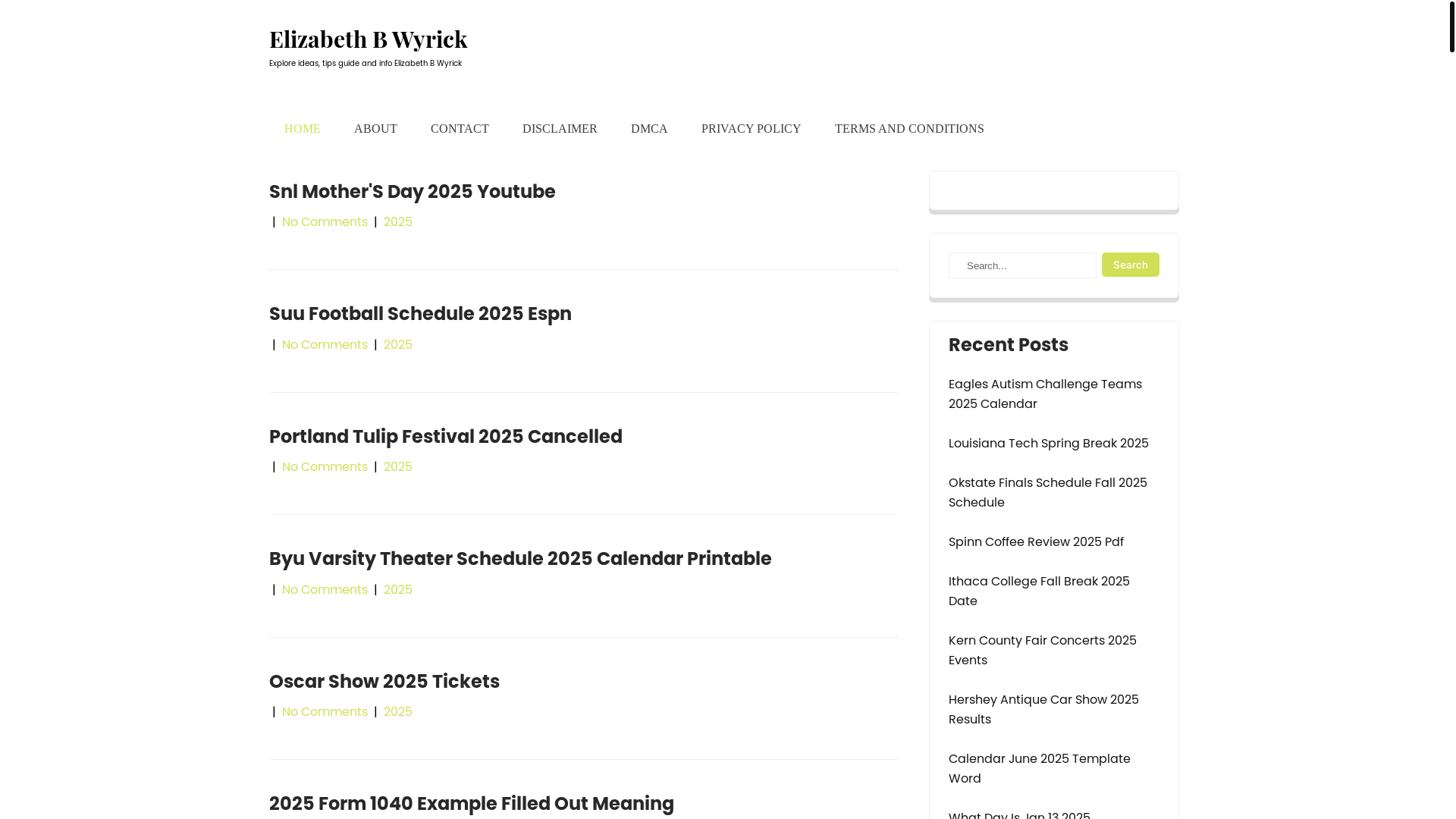
Task: Open recent post Kern County Fair Concerts
Action: 1043,651
